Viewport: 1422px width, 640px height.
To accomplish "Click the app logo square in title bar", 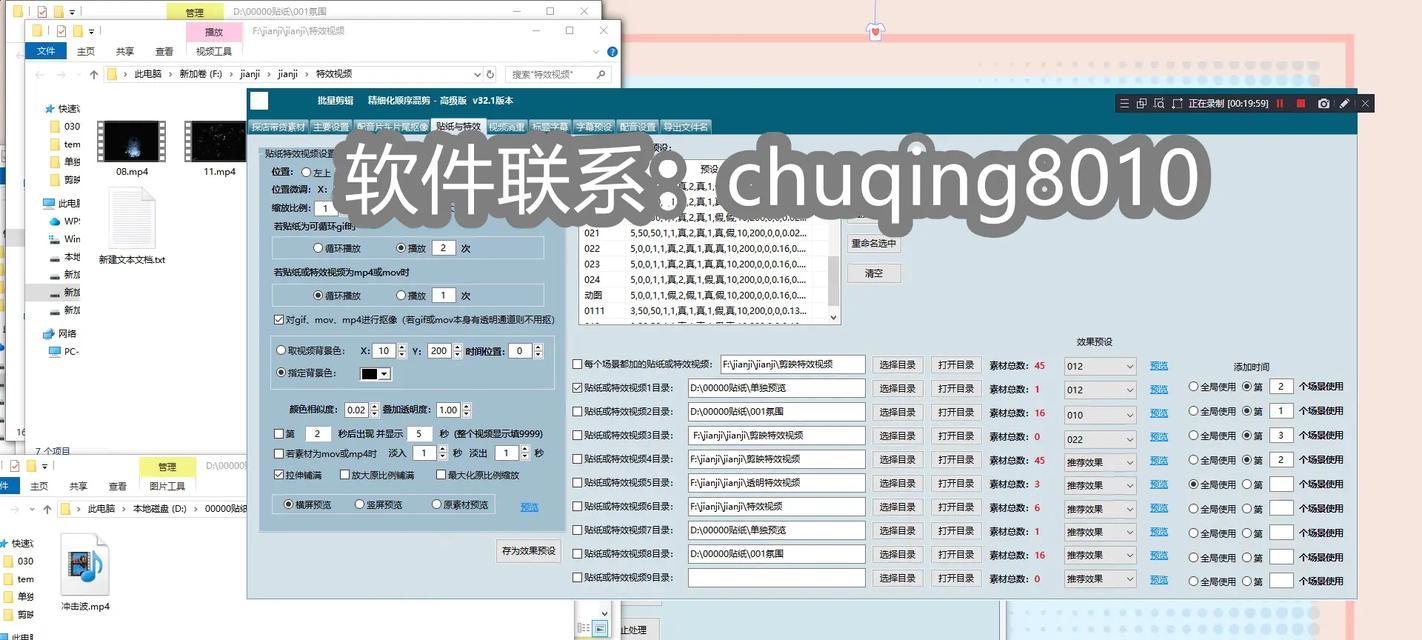I will pyautogui.click(x=259, y=100).
